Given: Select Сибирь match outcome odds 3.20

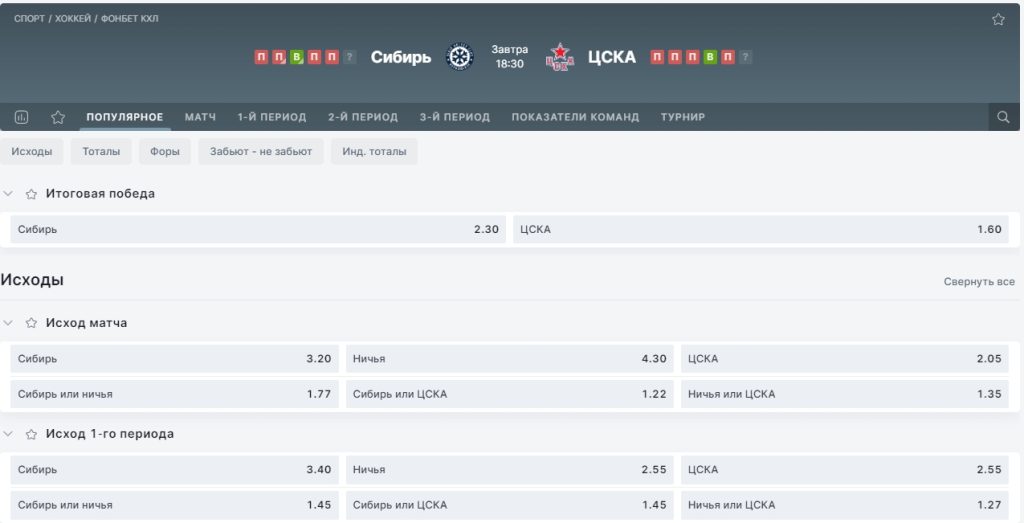Looking at the screenshot, I should click(174, 358).
